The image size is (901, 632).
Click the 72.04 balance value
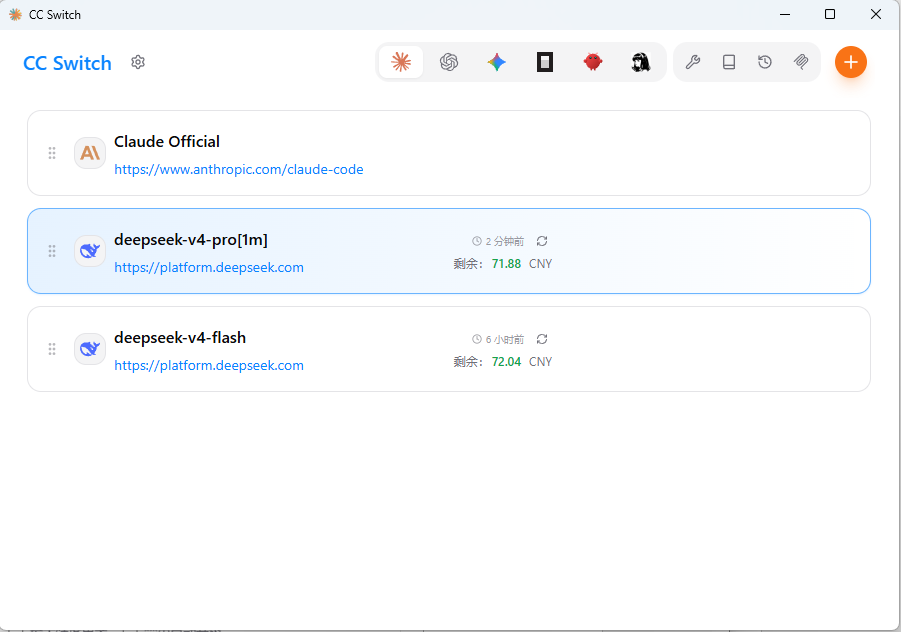click(506, 362)
